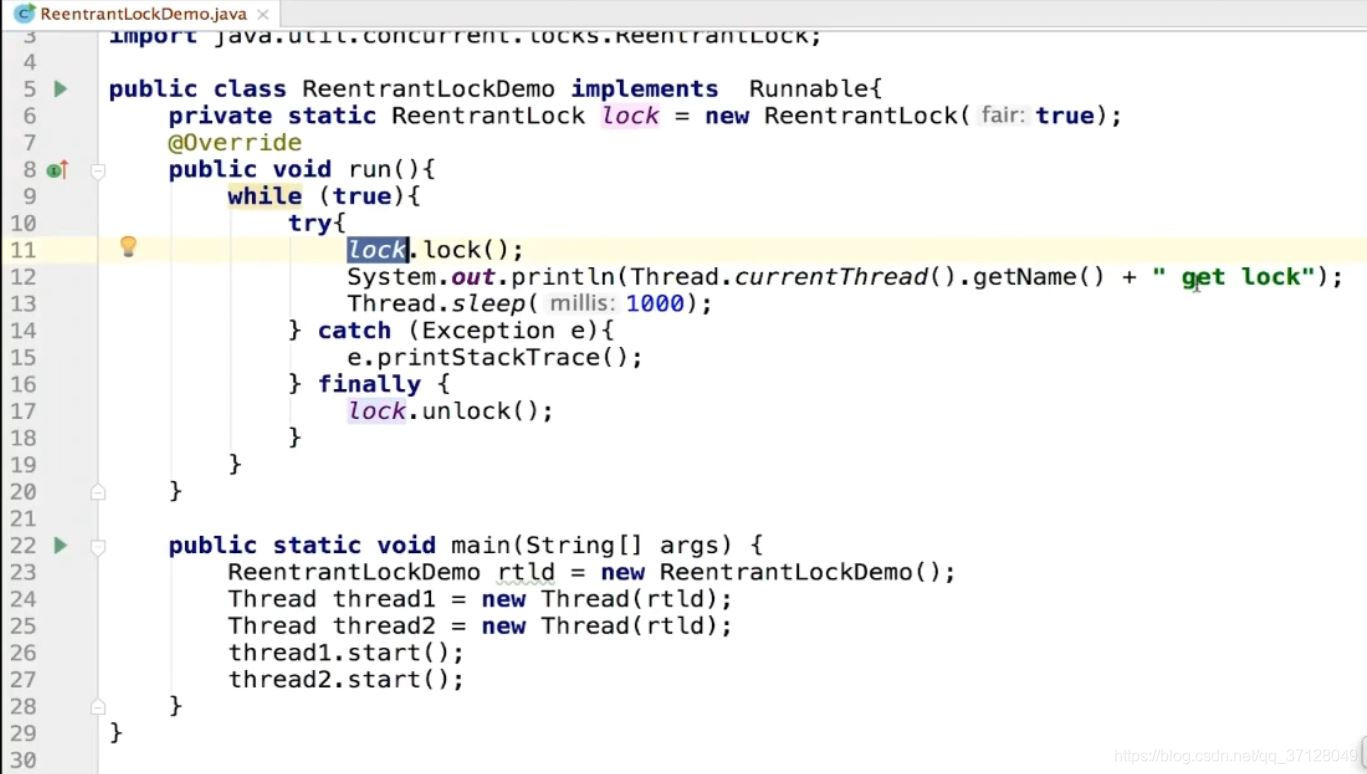The width and height of the screenshot is (1367, 774).
Task: Click the 'implements' keyword
Action: [x=644, y=89]
